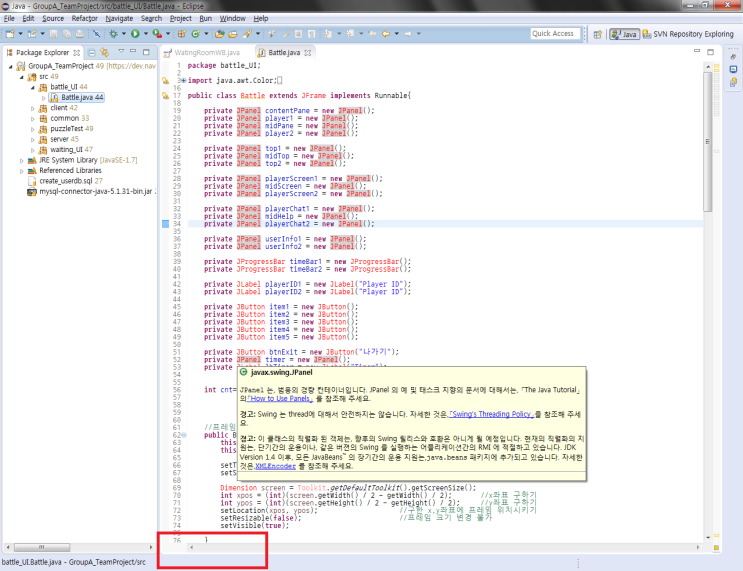Click the Back to last edit location arrow
The image size is (743, 571).
372,34
